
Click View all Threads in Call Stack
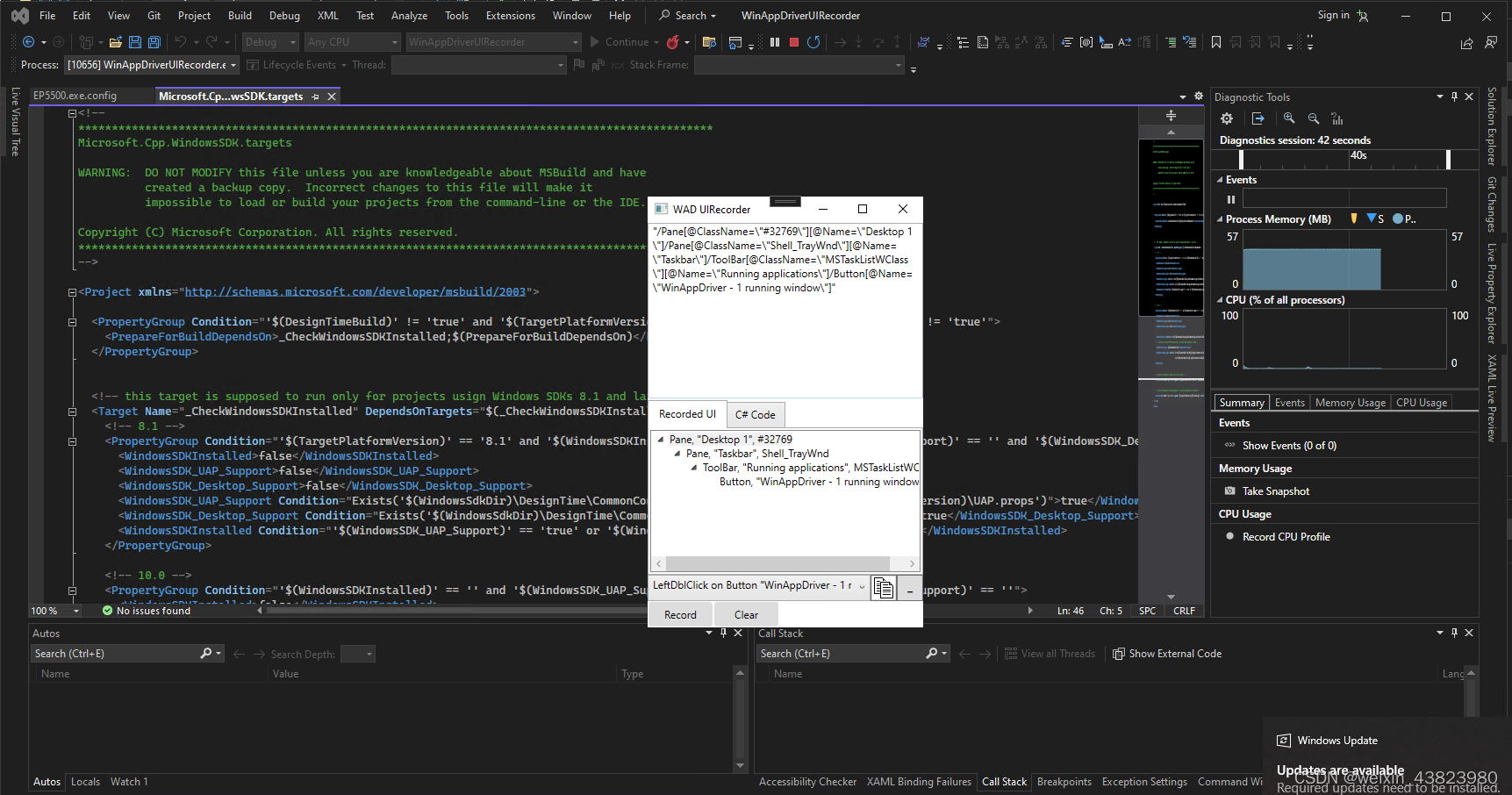click(1050, 653)
